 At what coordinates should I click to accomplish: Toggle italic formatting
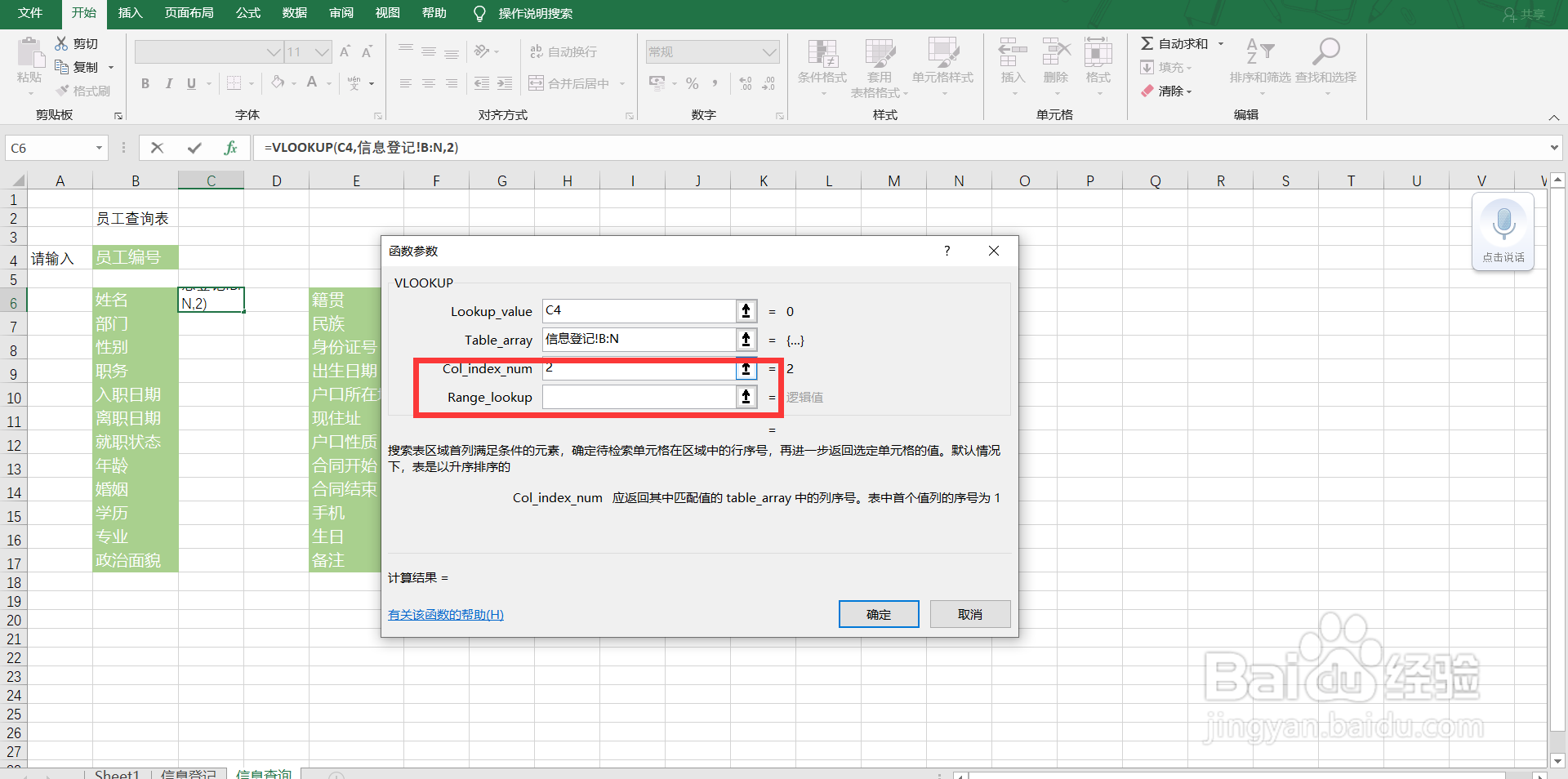(x=169, y=83)
